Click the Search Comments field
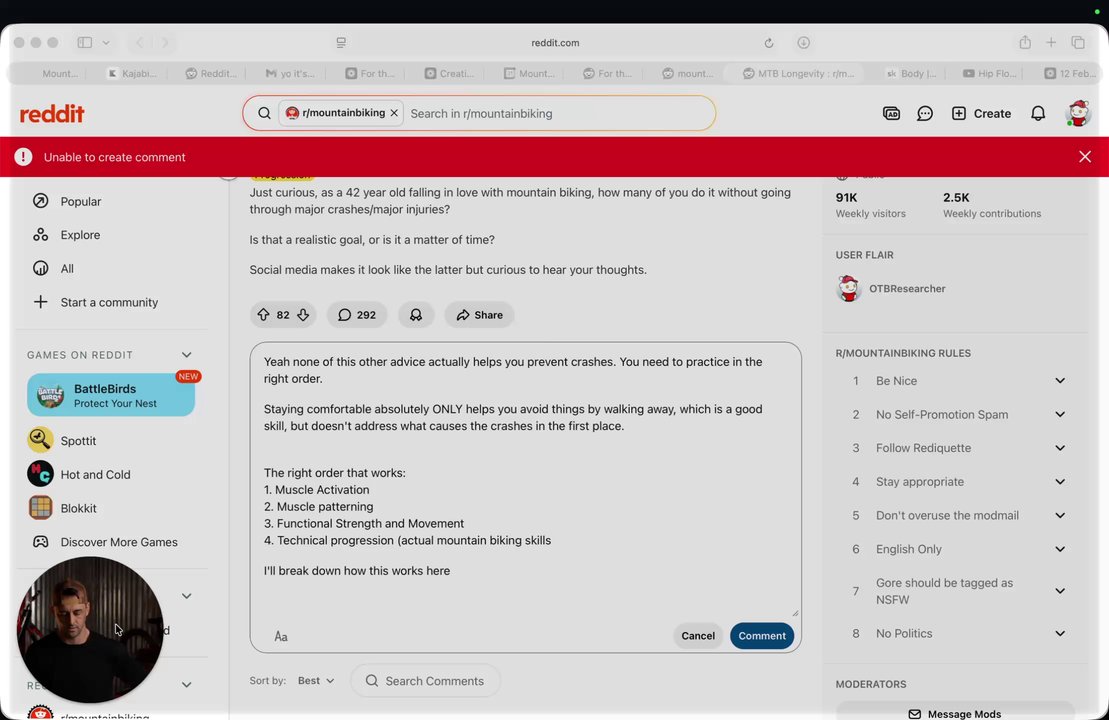Viewport: 1109px width, 720px height. 425,680
